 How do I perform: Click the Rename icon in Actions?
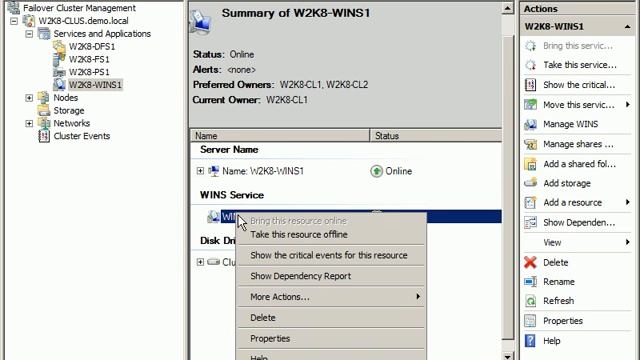[530, 282]
